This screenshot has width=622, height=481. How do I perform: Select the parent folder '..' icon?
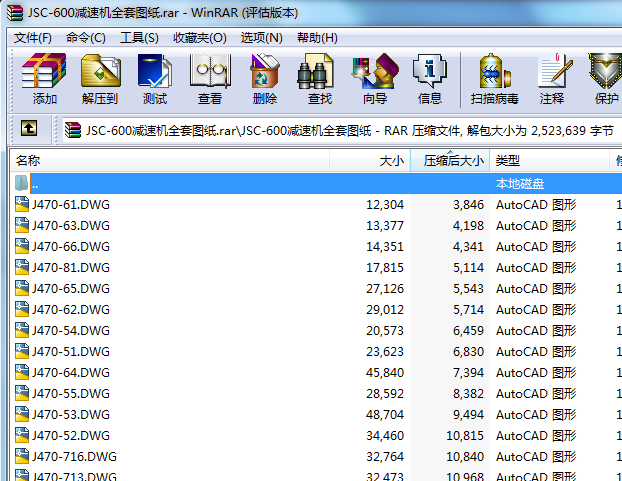[21, 183]
